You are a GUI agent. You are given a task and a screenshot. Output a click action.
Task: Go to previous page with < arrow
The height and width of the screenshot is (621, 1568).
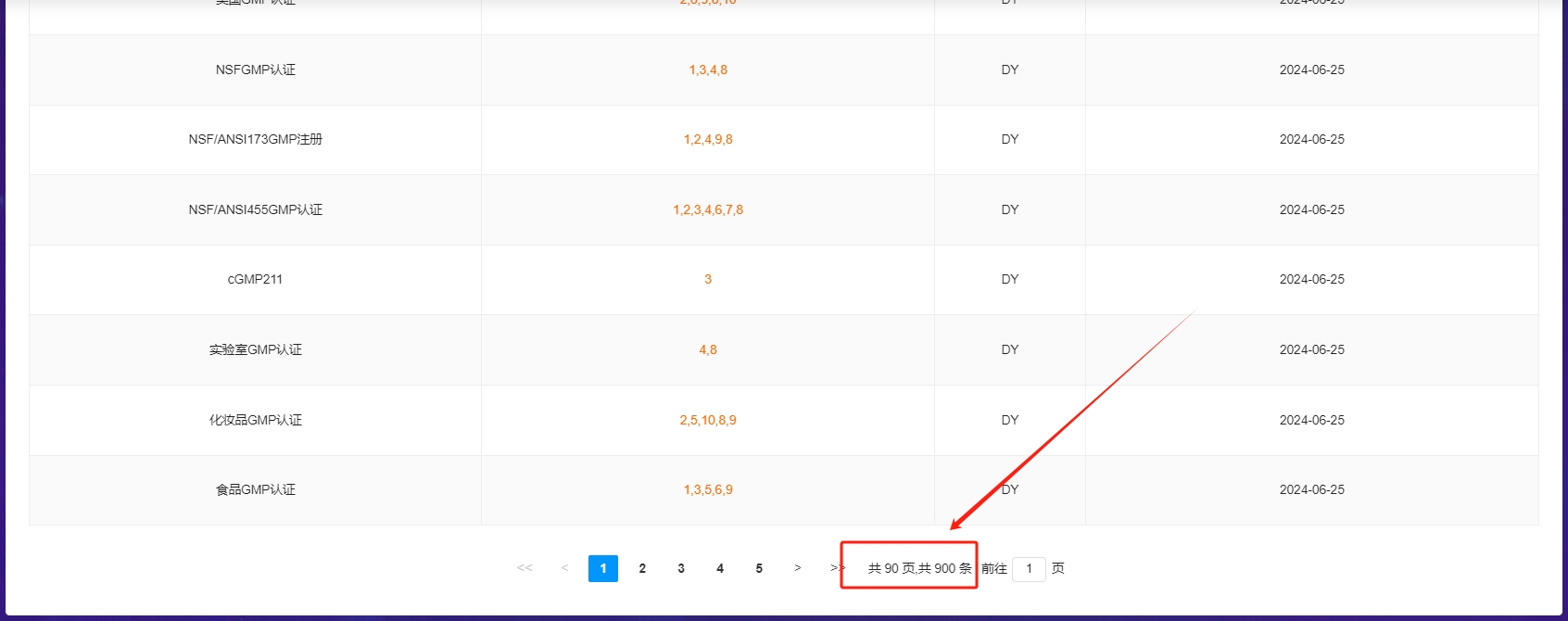click(564, 568)
